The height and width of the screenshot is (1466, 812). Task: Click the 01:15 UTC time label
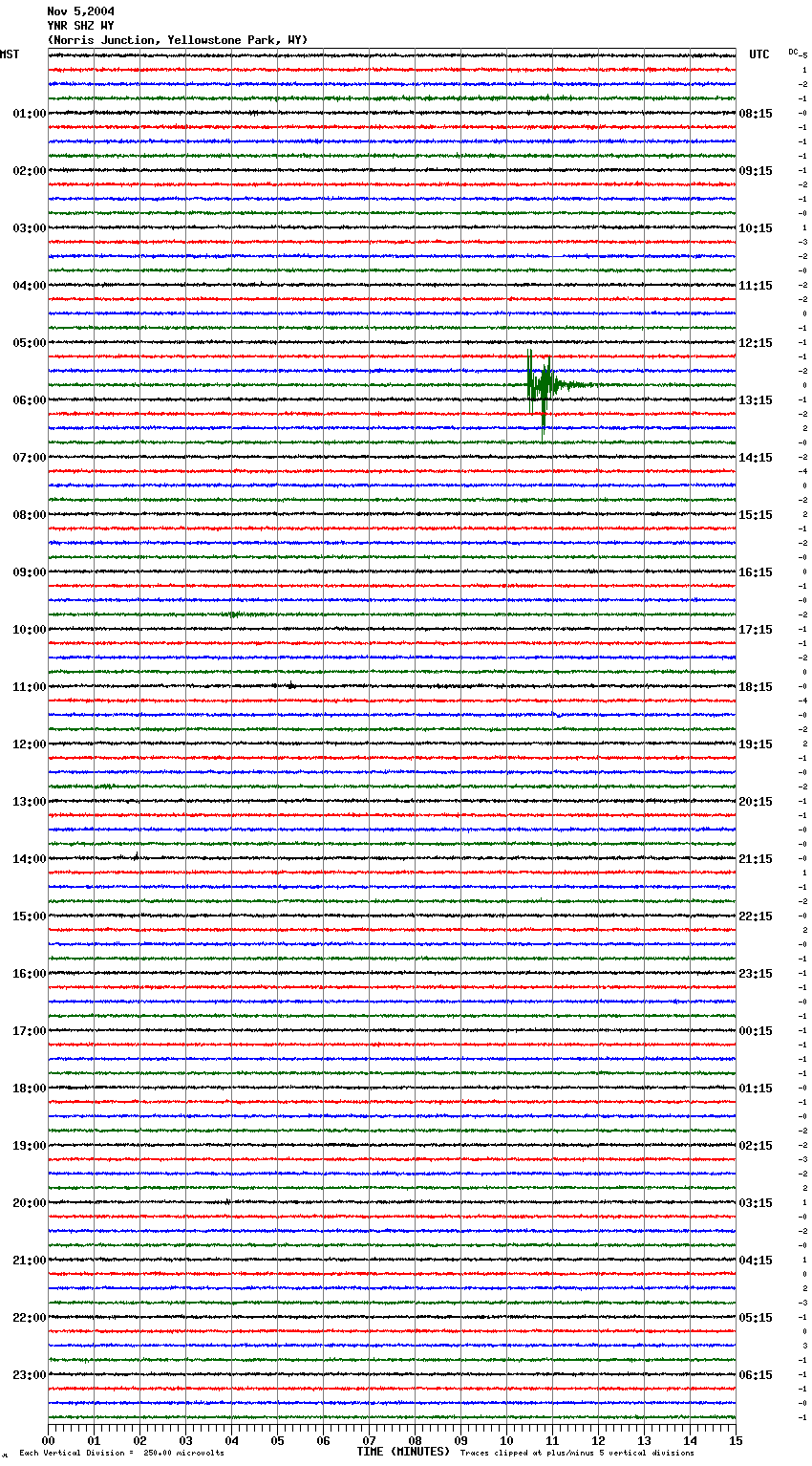(x=756, y=1089)
